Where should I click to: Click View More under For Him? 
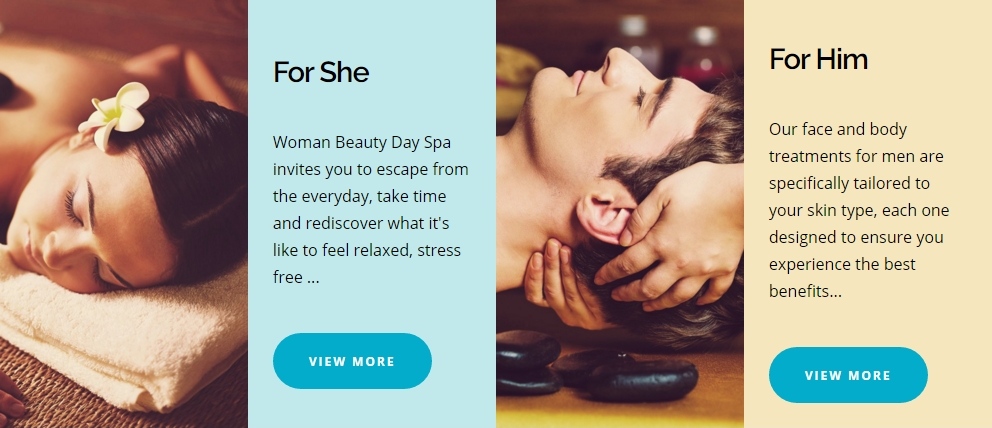pos(848,375)
